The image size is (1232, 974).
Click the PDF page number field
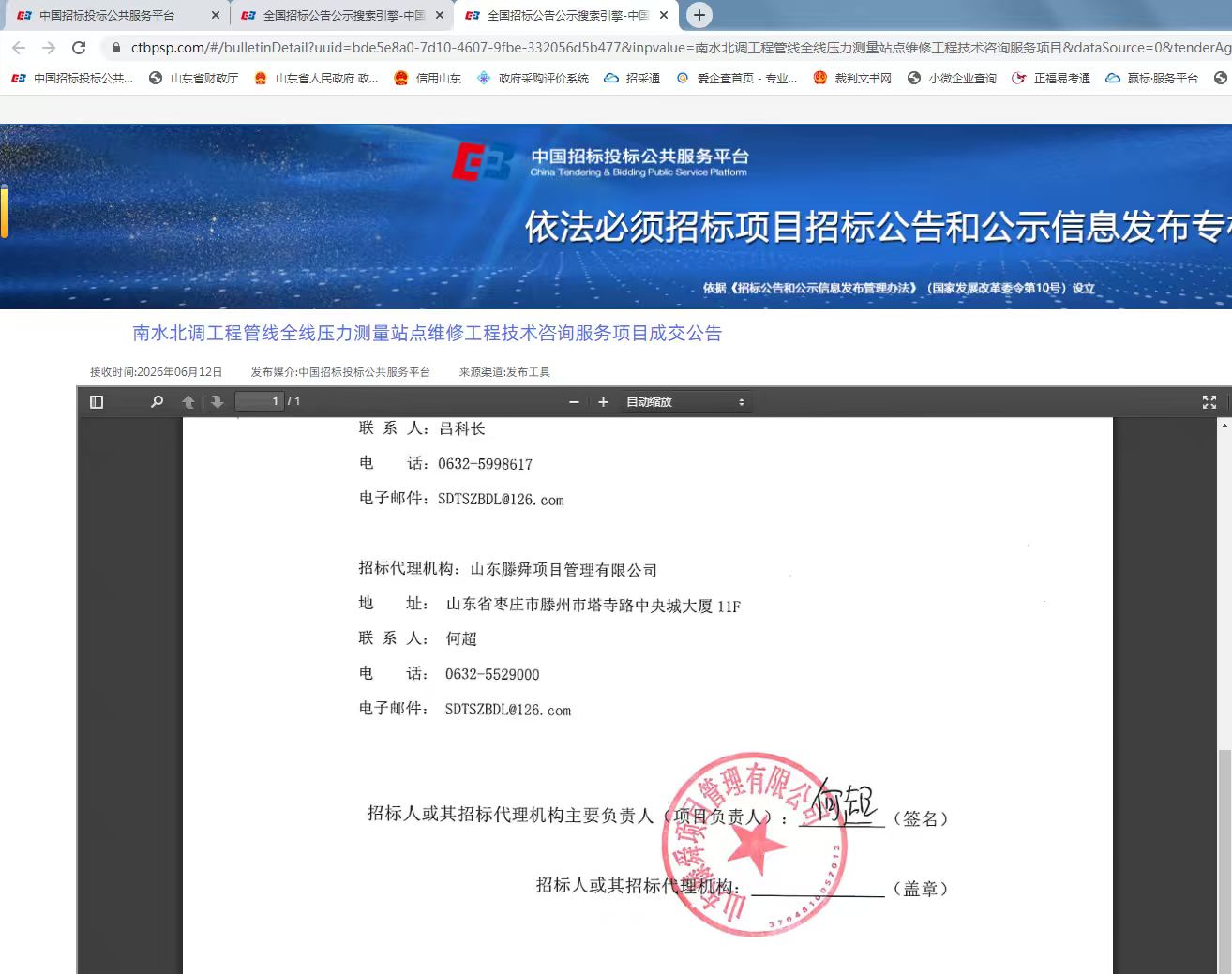(259, 401)
